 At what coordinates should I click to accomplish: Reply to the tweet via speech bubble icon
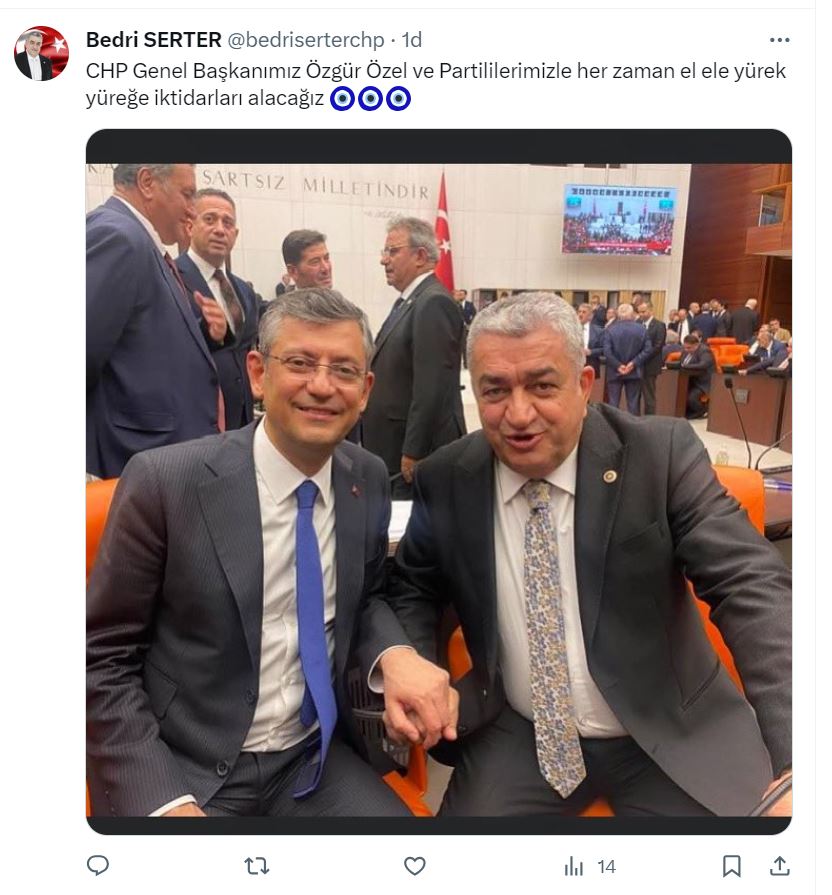click(98, 866)
